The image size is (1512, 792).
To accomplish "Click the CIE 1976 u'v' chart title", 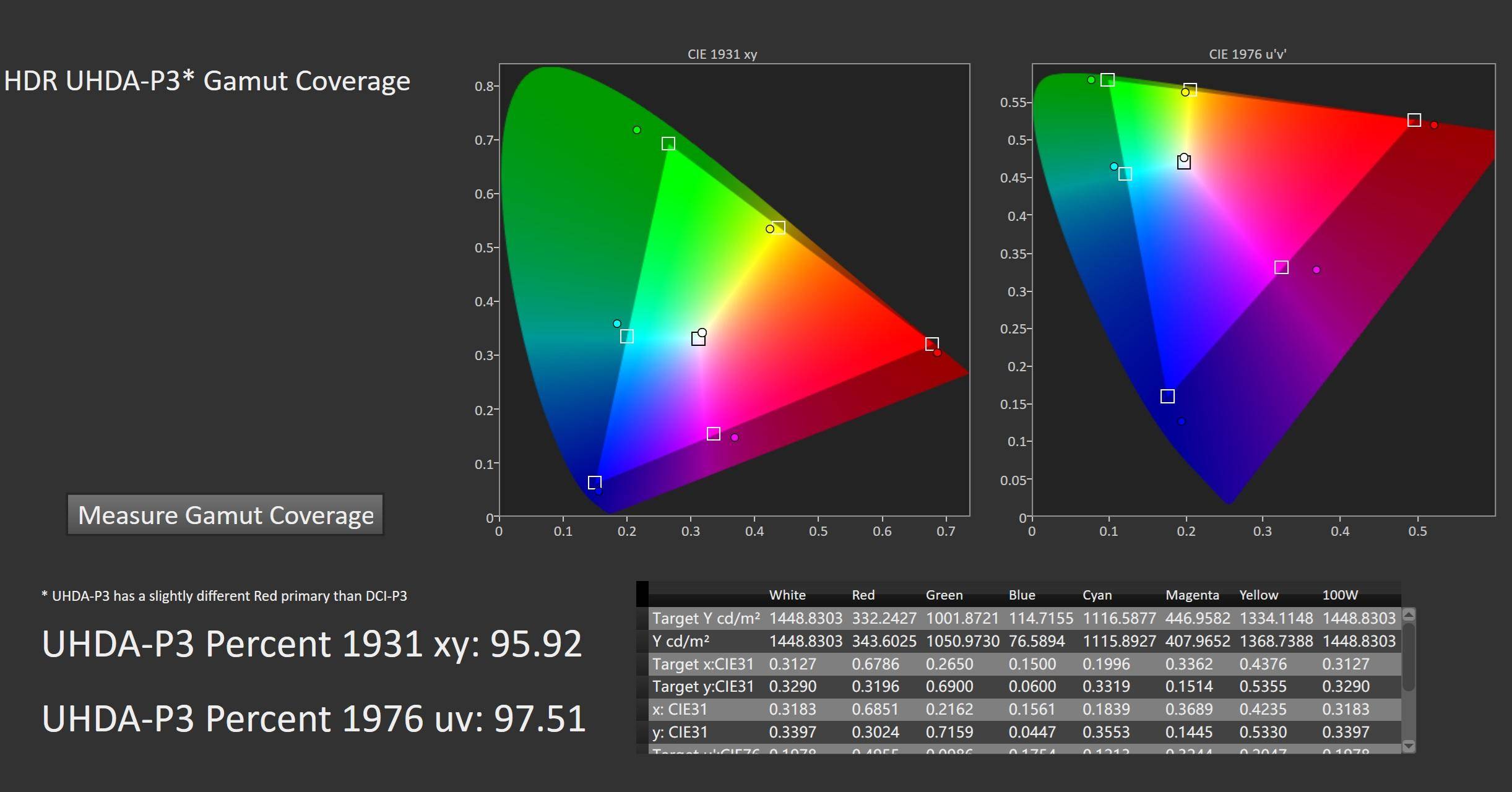I will [x=1247, y=54].
